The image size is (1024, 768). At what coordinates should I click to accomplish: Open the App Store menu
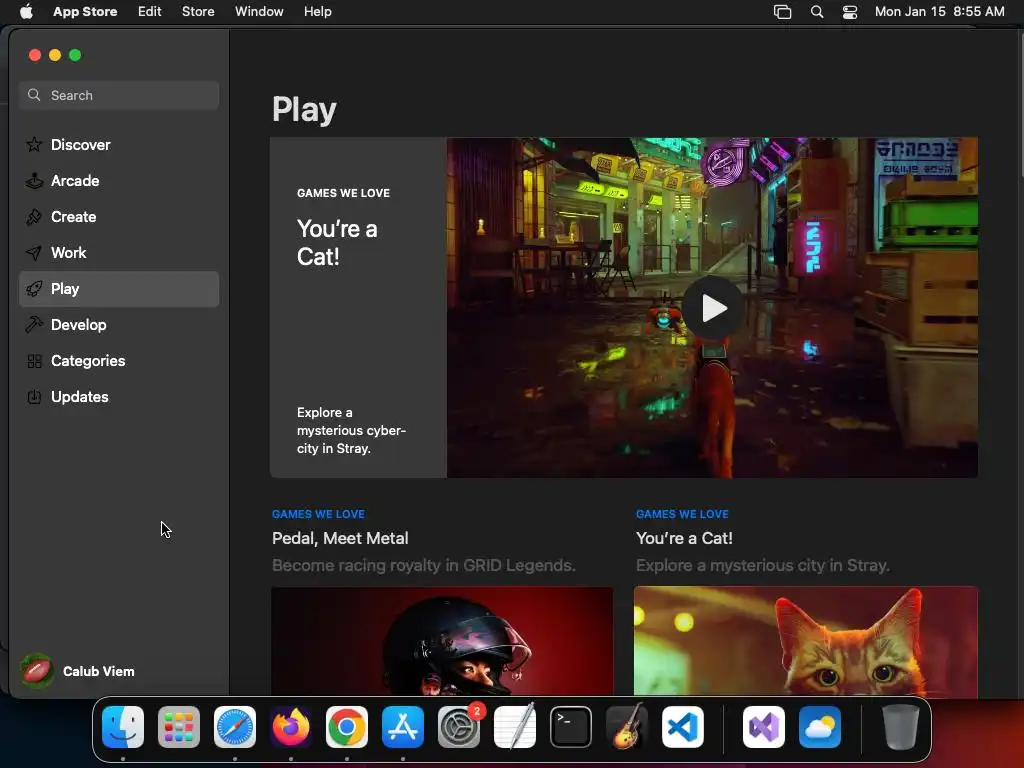(x=85, y=12)
